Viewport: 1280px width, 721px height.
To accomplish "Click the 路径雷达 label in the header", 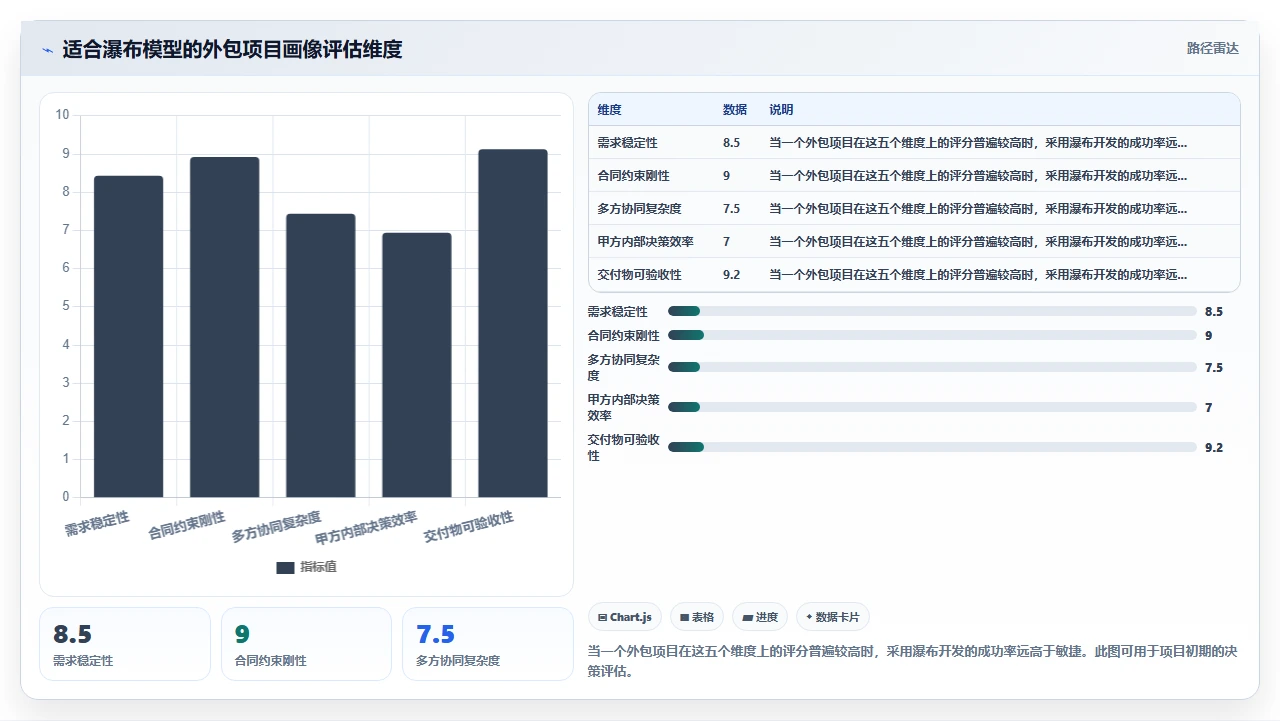I will [1212, 48].
